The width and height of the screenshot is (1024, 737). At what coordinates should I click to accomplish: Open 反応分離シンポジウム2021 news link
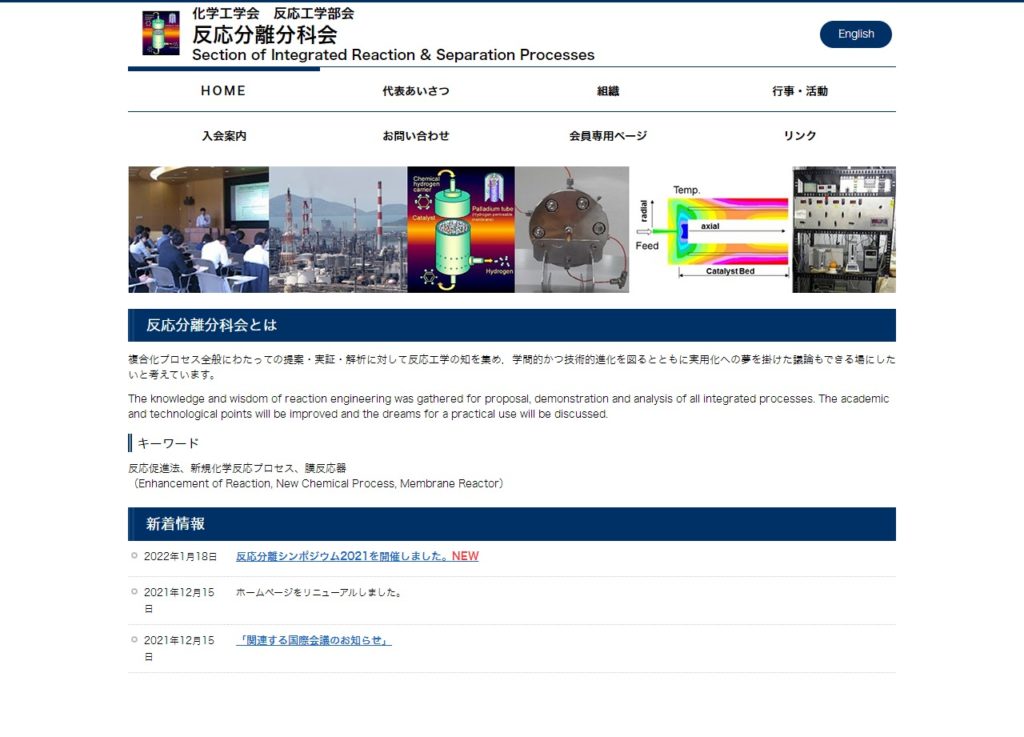357,556
